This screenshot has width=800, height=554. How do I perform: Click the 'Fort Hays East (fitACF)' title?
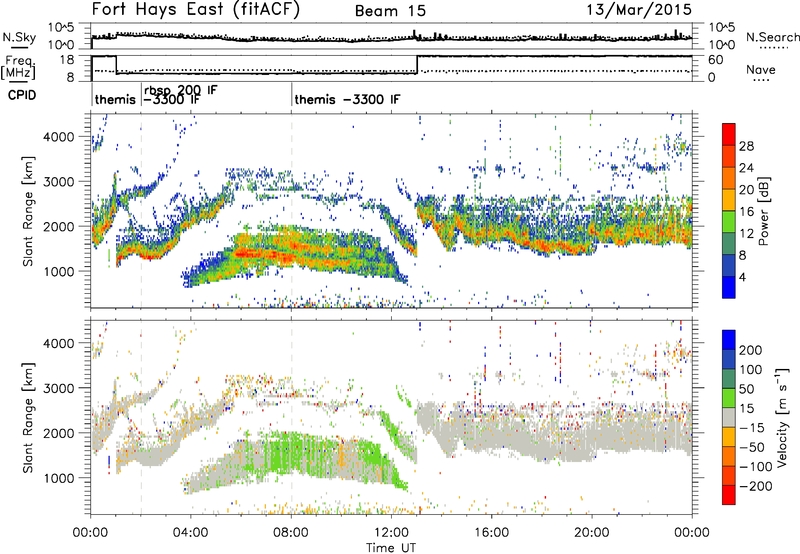[x=196, y=10]
